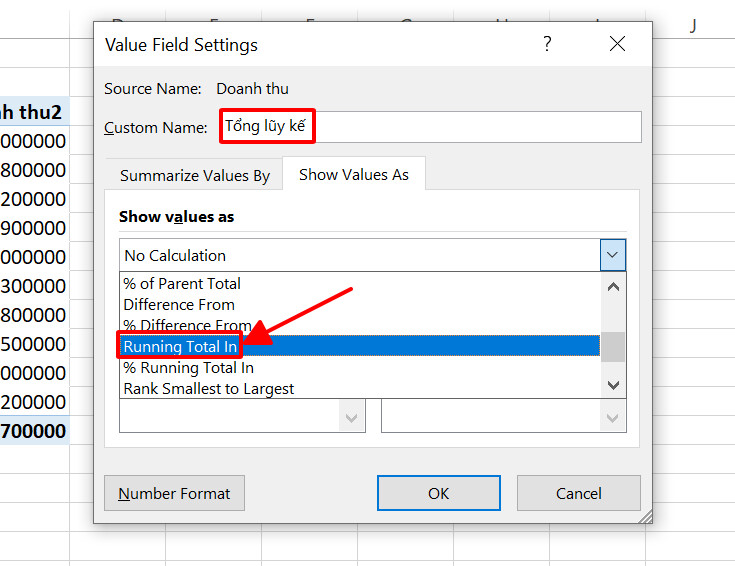The image size is (735, 566).
Task: Click list scrollbar up arrow
Action: [613, 287]
